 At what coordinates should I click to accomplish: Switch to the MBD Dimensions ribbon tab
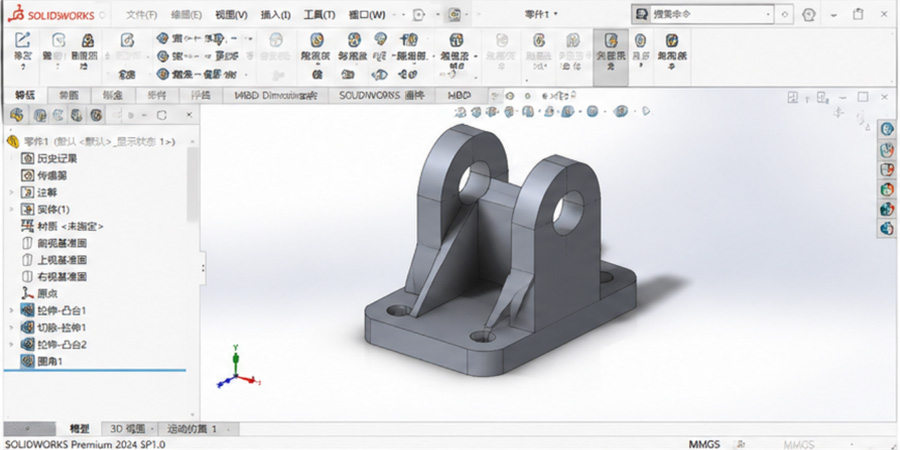tap(276, 95)
